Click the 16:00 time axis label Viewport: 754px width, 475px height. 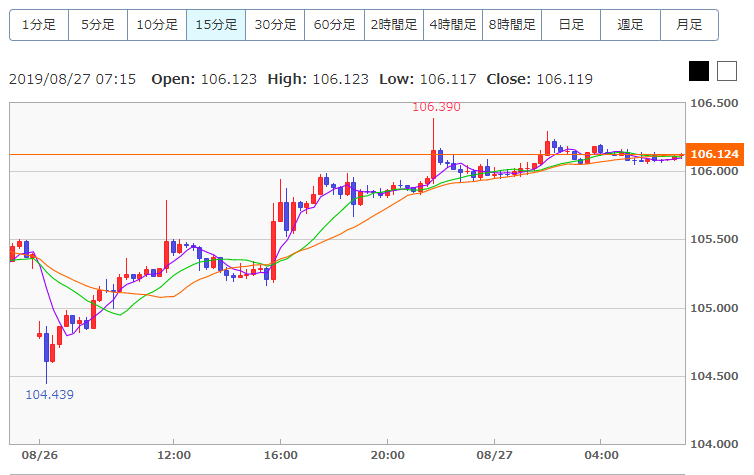pos(280,455)
